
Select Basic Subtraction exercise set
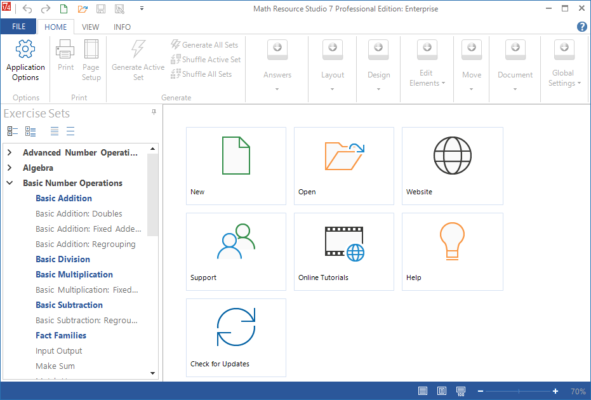[69, 305]
